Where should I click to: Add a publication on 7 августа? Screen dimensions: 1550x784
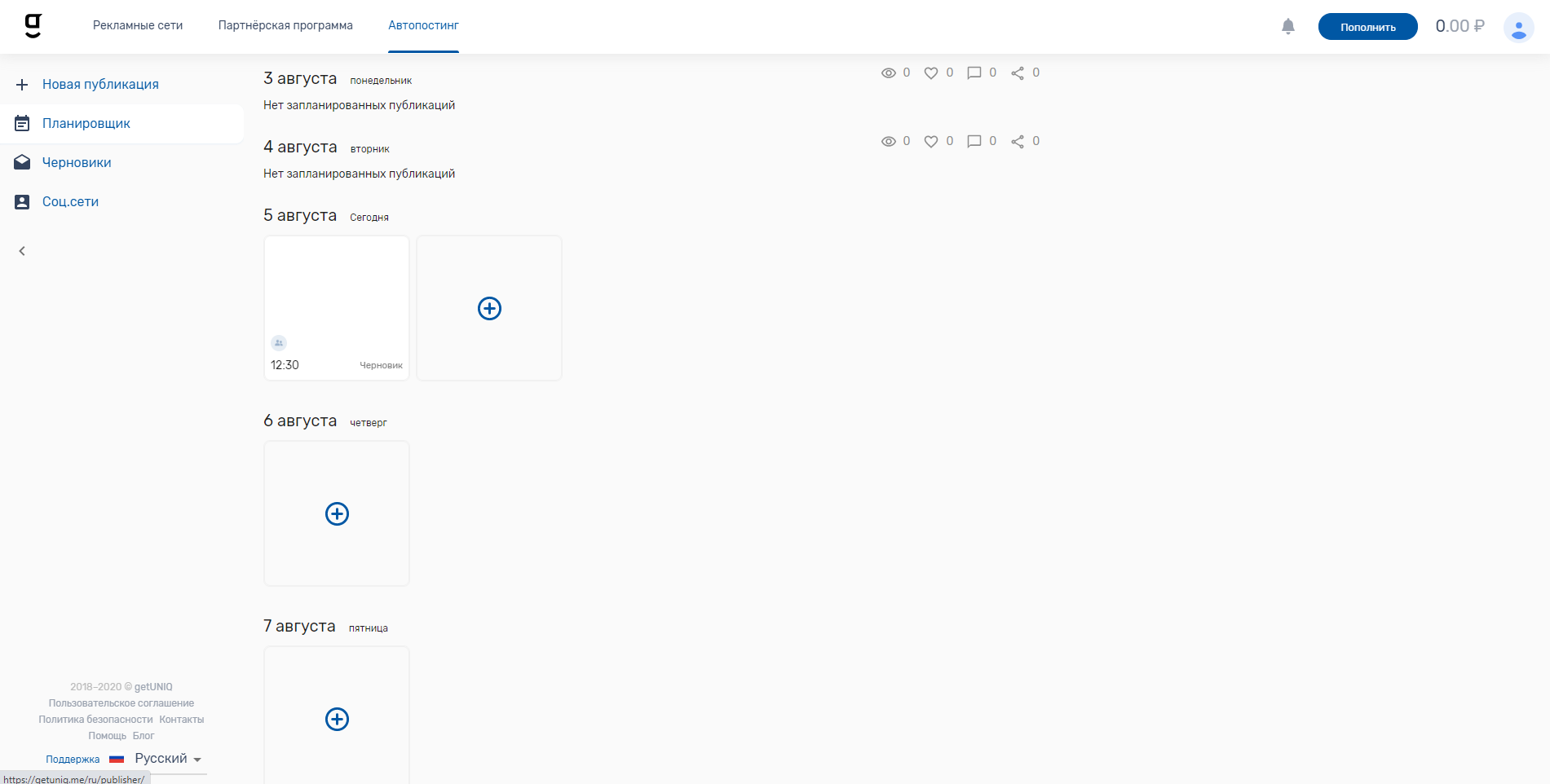(x=337, y=719)
